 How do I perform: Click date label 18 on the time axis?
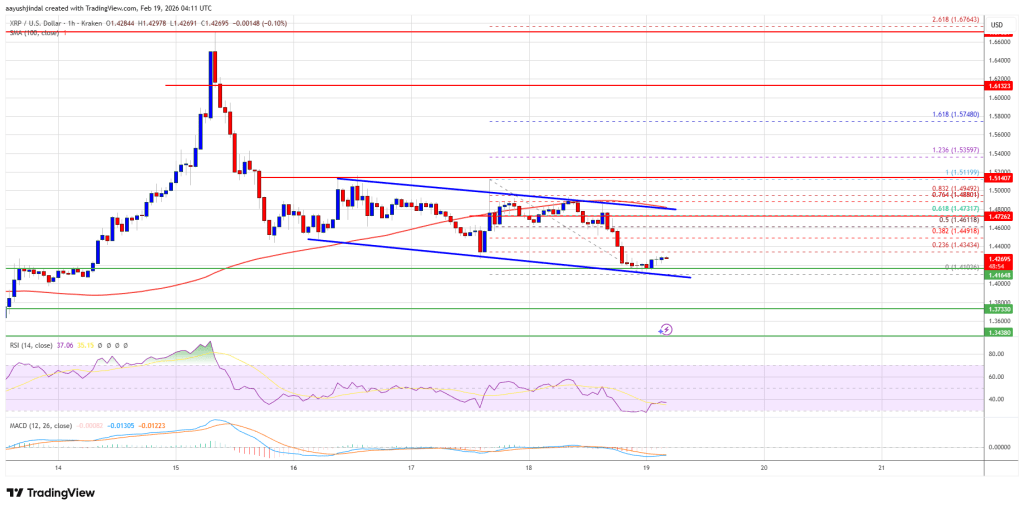click(528, 468)
